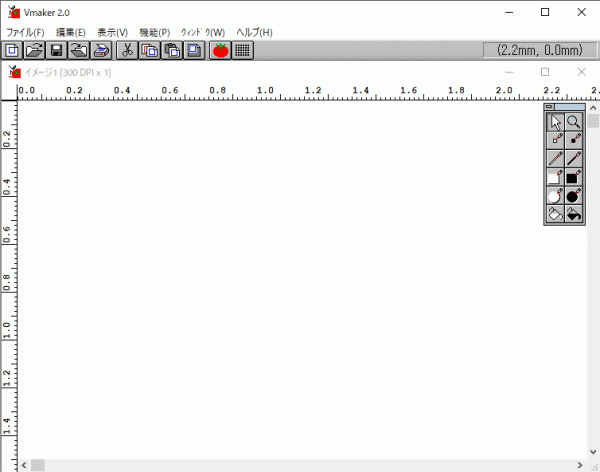
Task: Click the horizontal scrollbar thumb
Action: tap(38, 465)
